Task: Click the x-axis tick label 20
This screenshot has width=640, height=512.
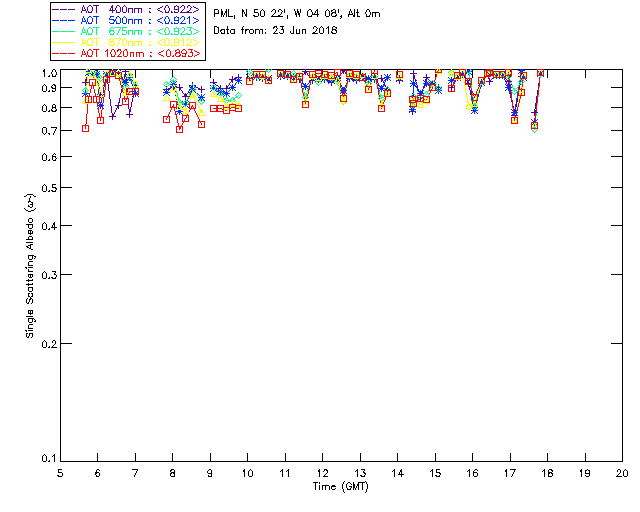Action: pos(622,472)
